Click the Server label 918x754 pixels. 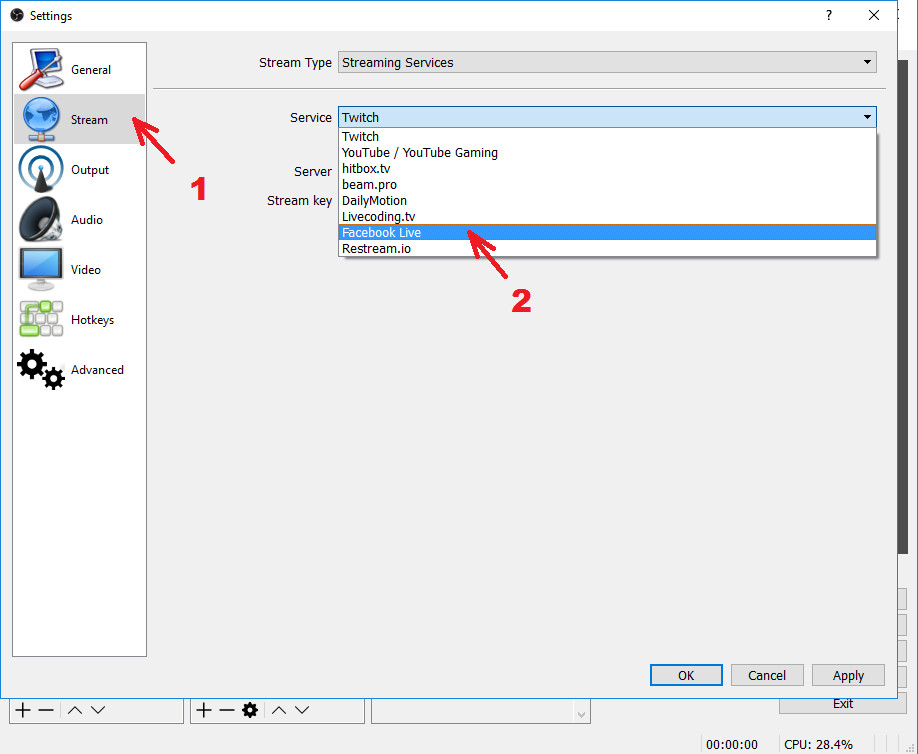pos(313,171)
